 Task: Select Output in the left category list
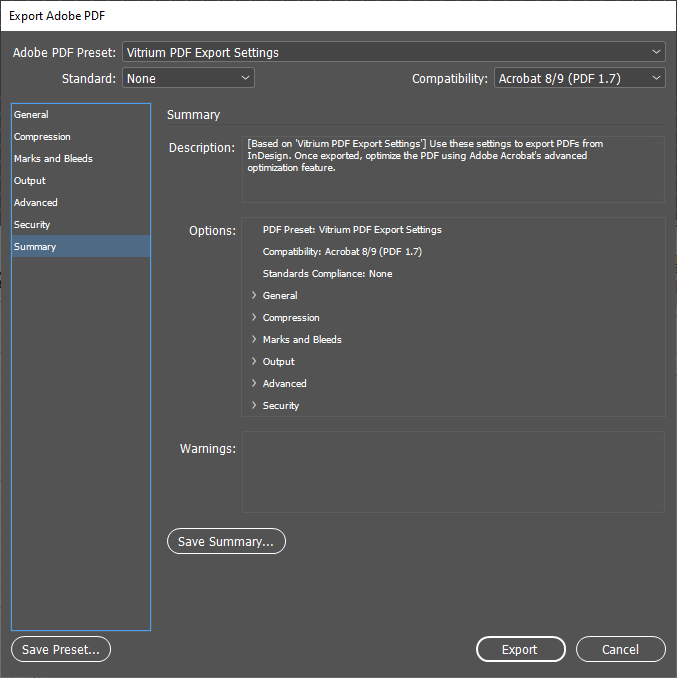(81, 181)
